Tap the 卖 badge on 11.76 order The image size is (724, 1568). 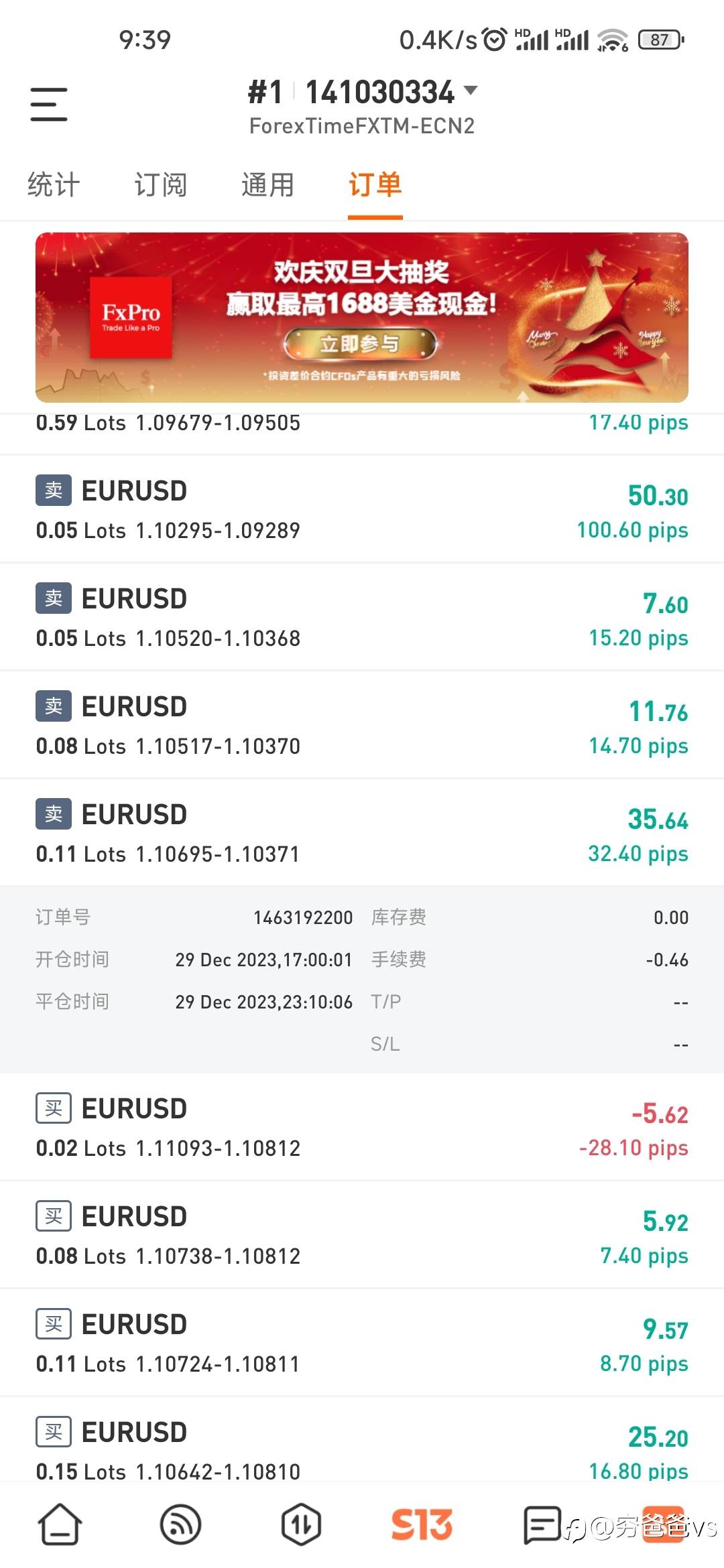pos(54,706)
